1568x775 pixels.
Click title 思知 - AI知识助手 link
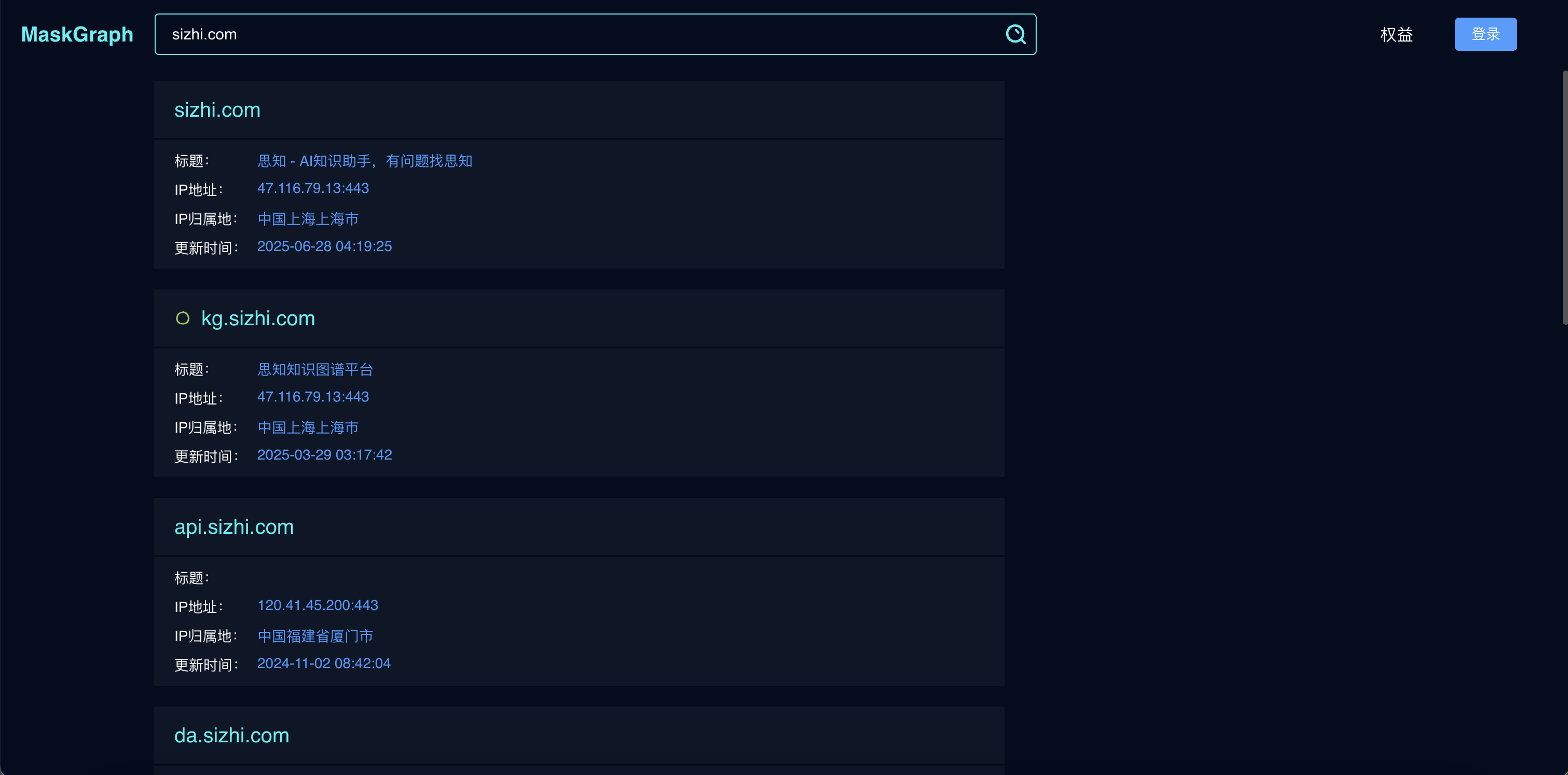pyautogui.click(x=365, y=161)
